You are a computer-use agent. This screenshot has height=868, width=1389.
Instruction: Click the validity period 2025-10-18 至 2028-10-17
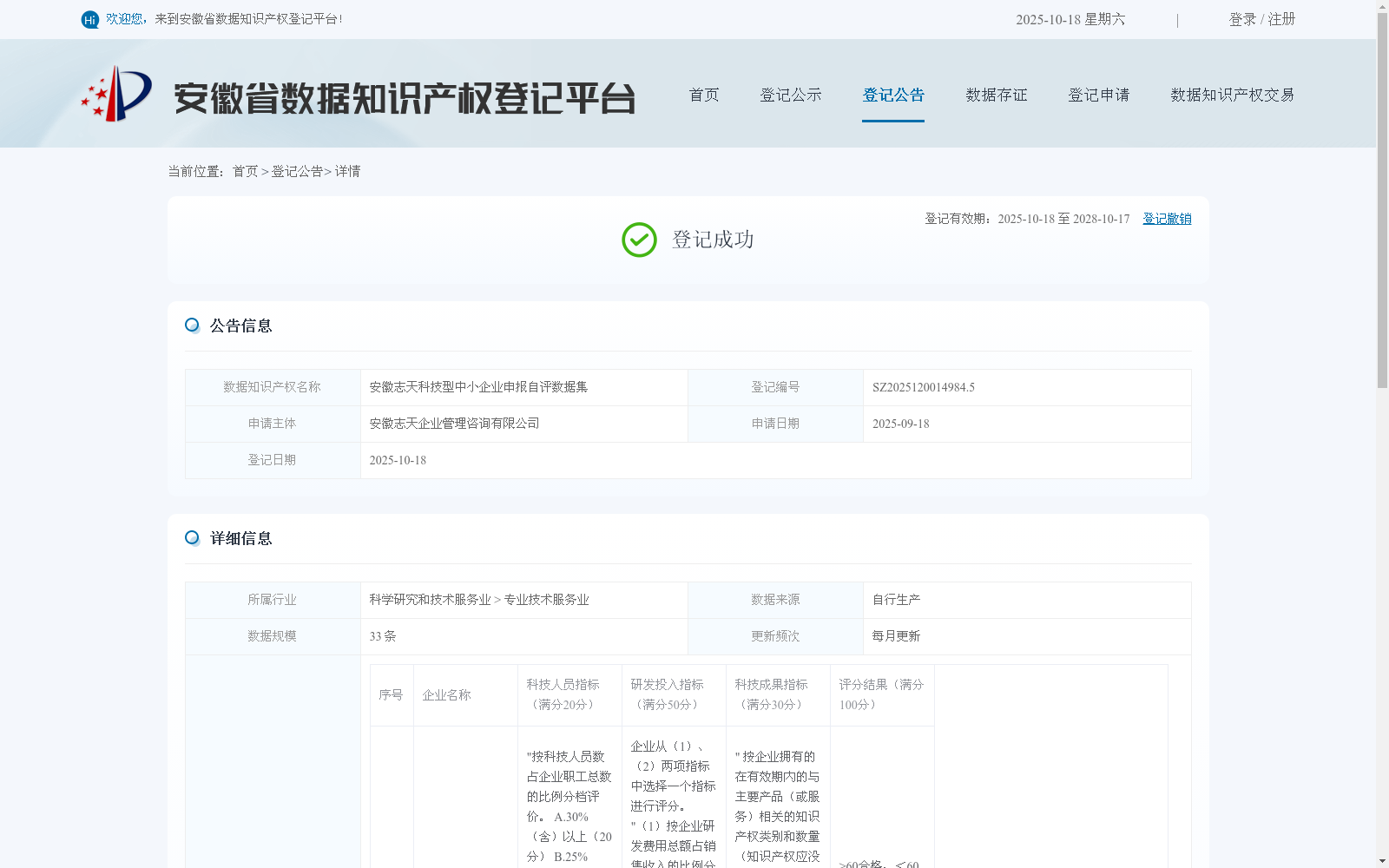[1063, 219]
